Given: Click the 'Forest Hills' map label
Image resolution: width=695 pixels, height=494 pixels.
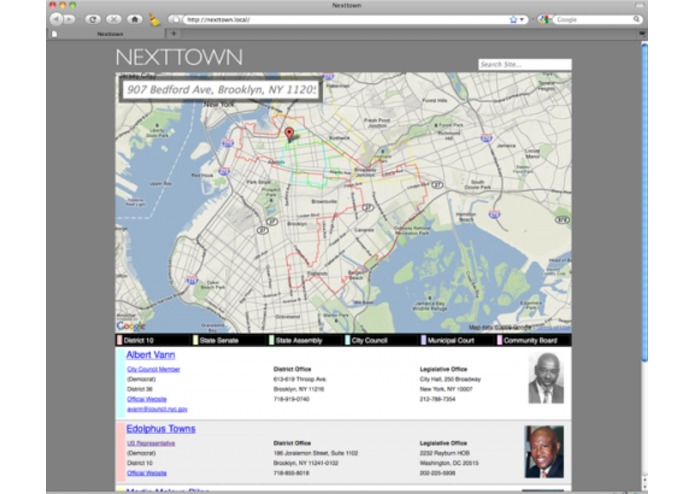Looking at the screenshot, I should click(434, 101).
